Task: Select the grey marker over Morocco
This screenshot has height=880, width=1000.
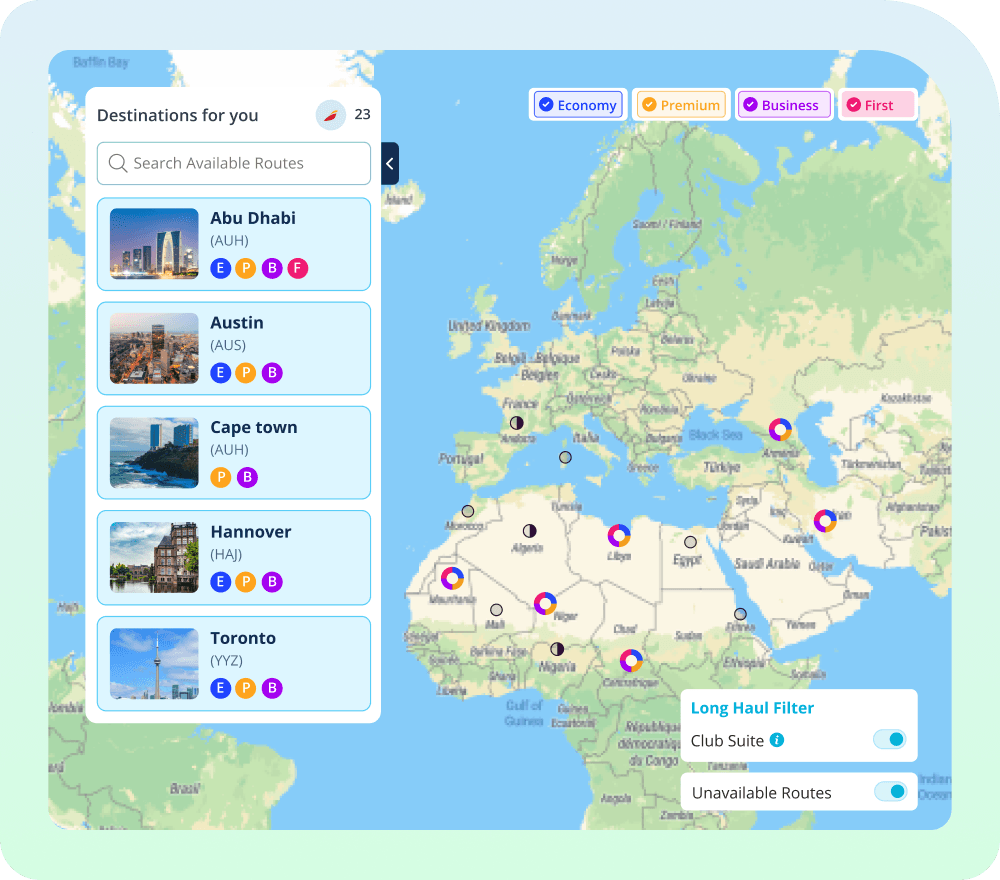Action: tap(468, 511)
